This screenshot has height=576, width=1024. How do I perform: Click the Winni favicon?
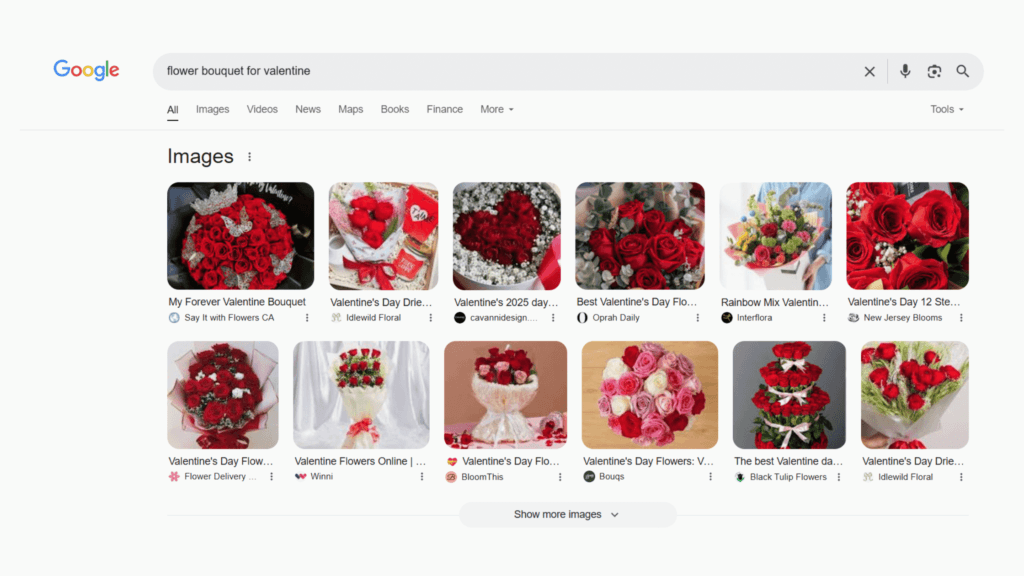(300, 477)
